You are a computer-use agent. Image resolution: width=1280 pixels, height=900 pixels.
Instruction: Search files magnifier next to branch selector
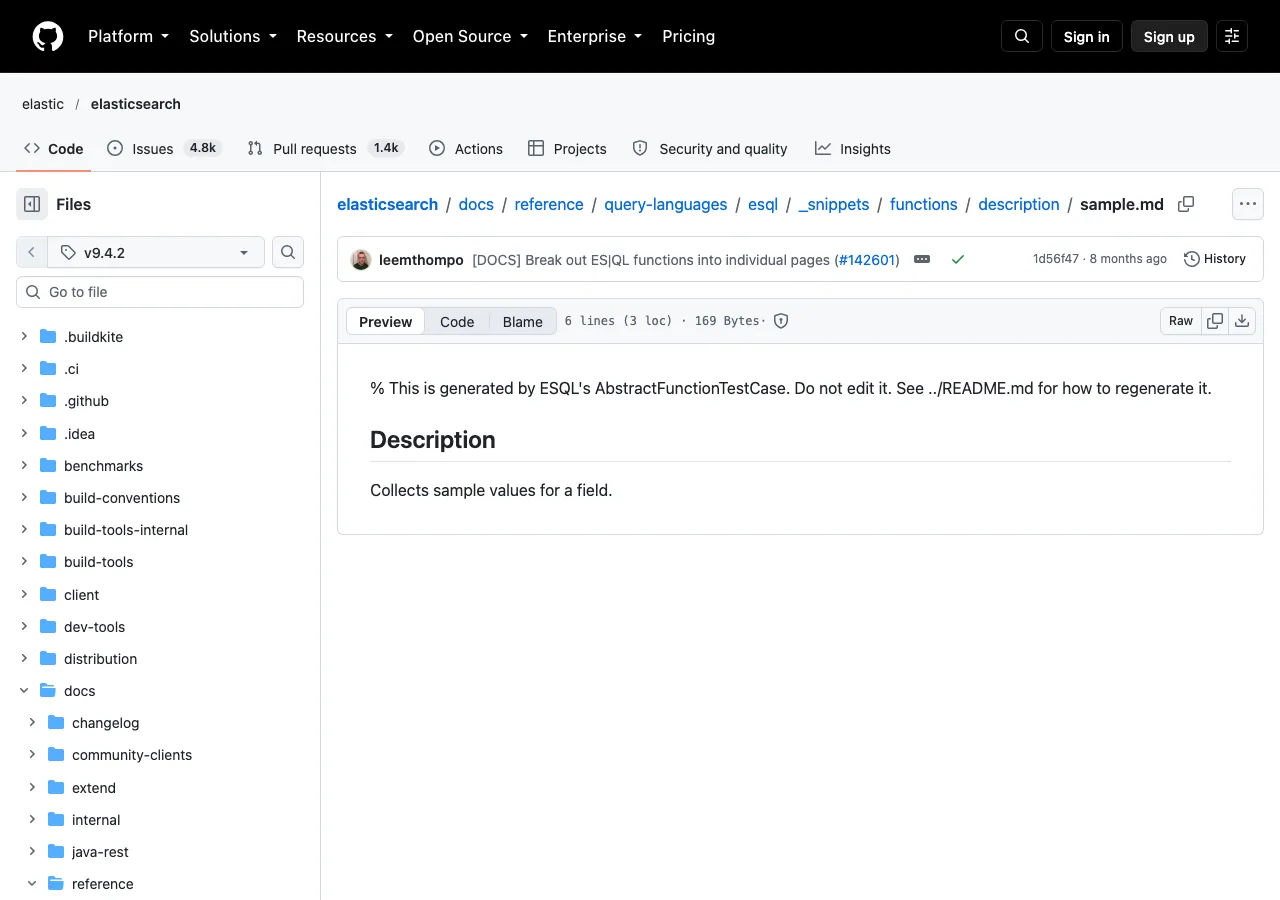coord(288,252)
